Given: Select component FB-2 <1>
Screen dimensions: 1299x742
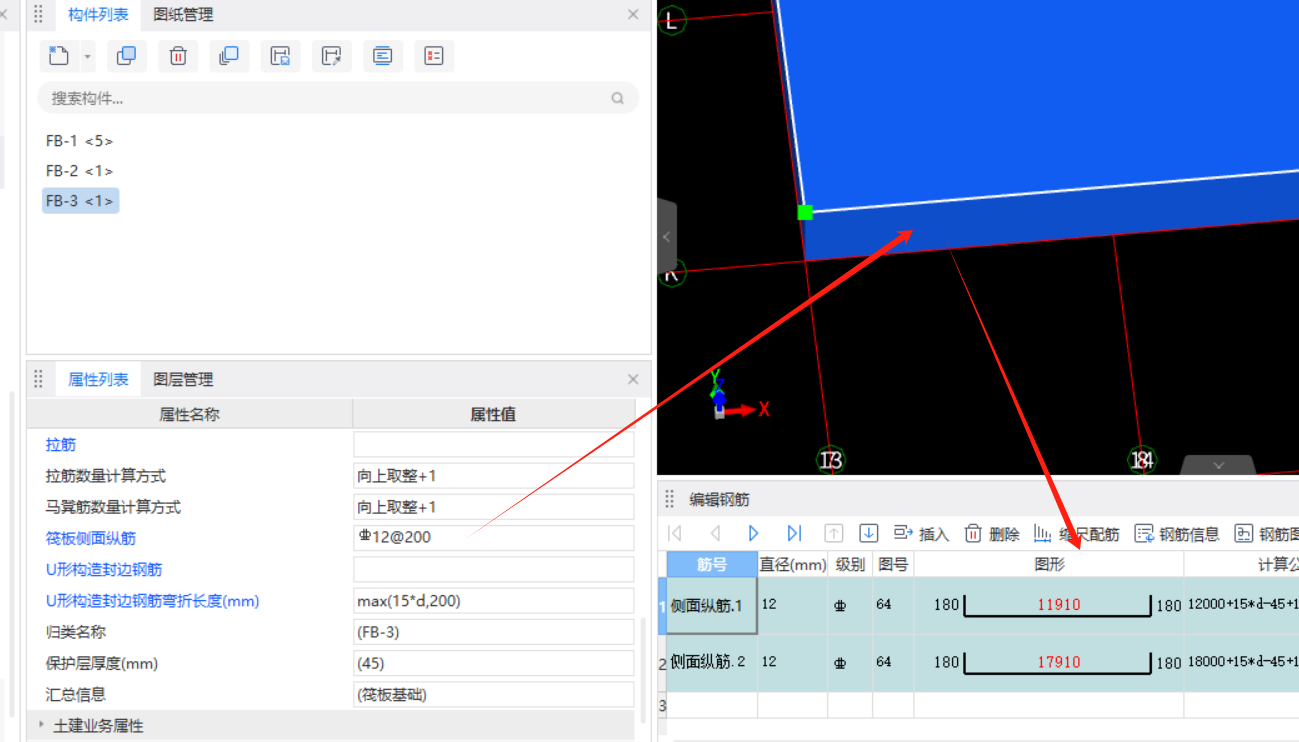Looking at the screenshot, I should point(79,171).
